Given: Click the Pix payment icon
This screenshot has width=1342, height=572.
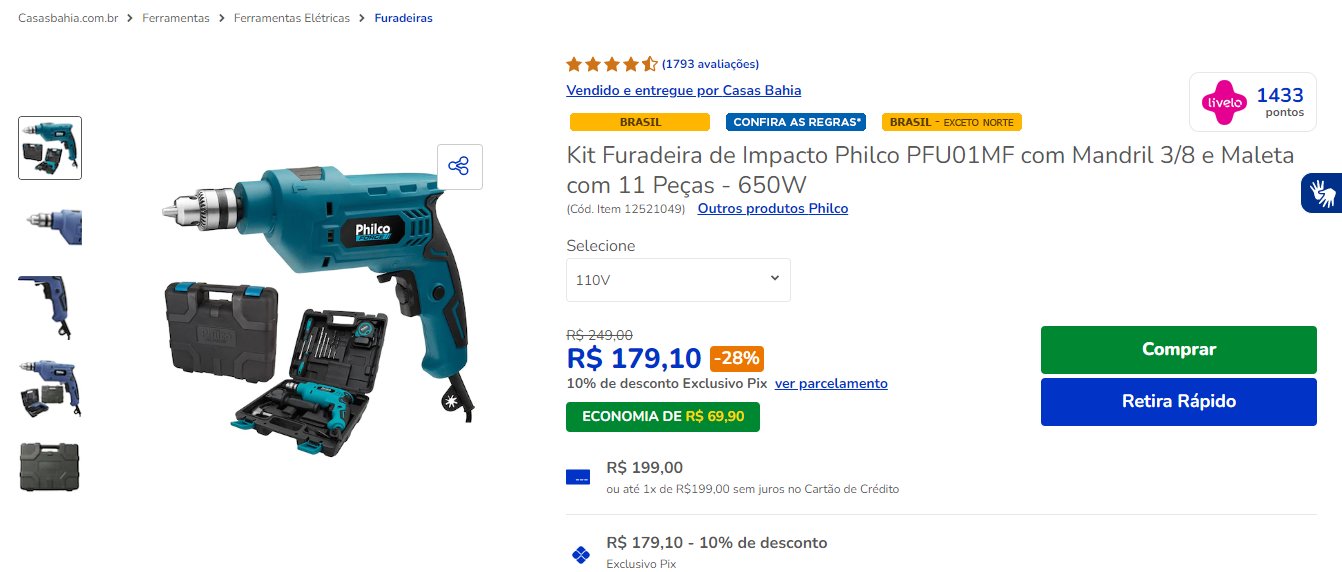Looking at the screenshot, I should [579, 553].
